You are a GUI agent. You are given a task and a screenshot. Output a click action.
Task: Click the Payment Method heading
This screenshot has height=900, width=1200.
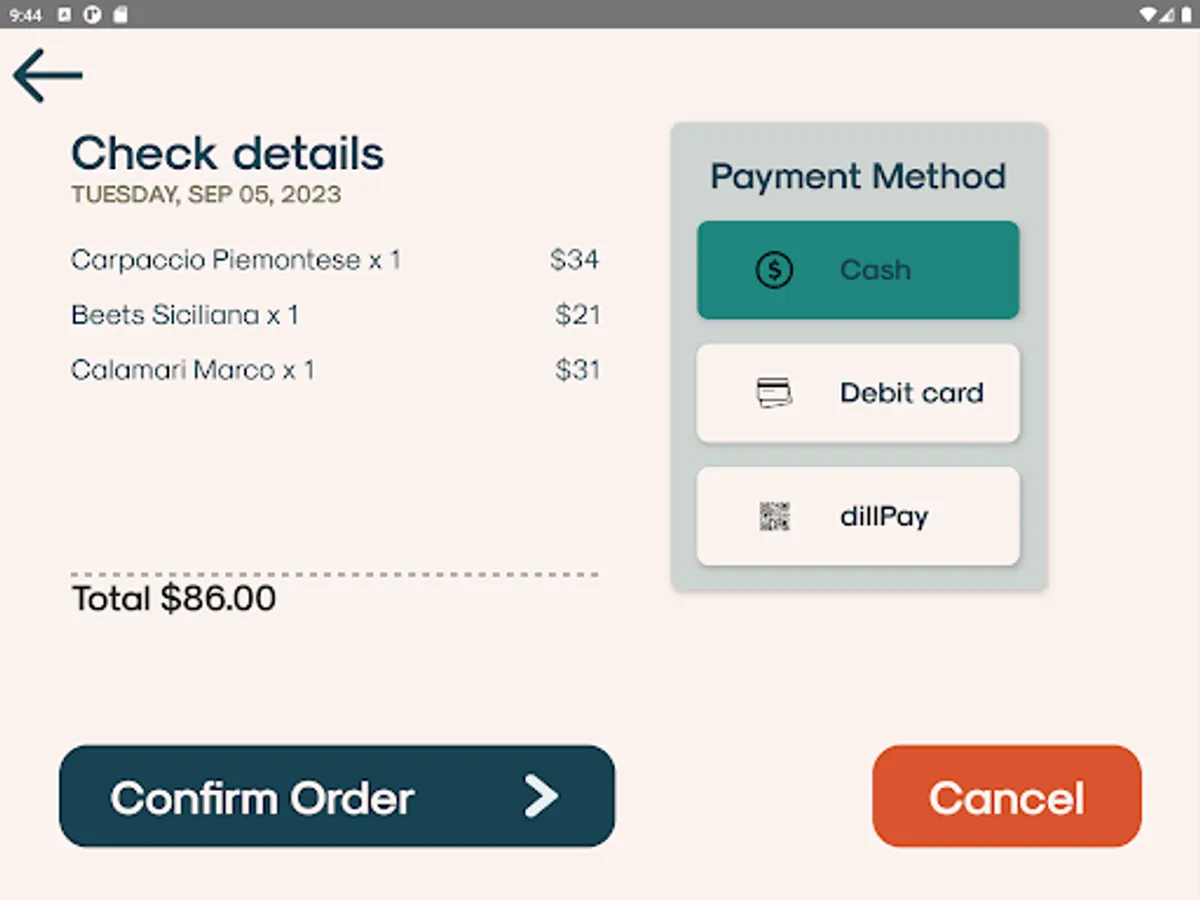pos(858,176)
